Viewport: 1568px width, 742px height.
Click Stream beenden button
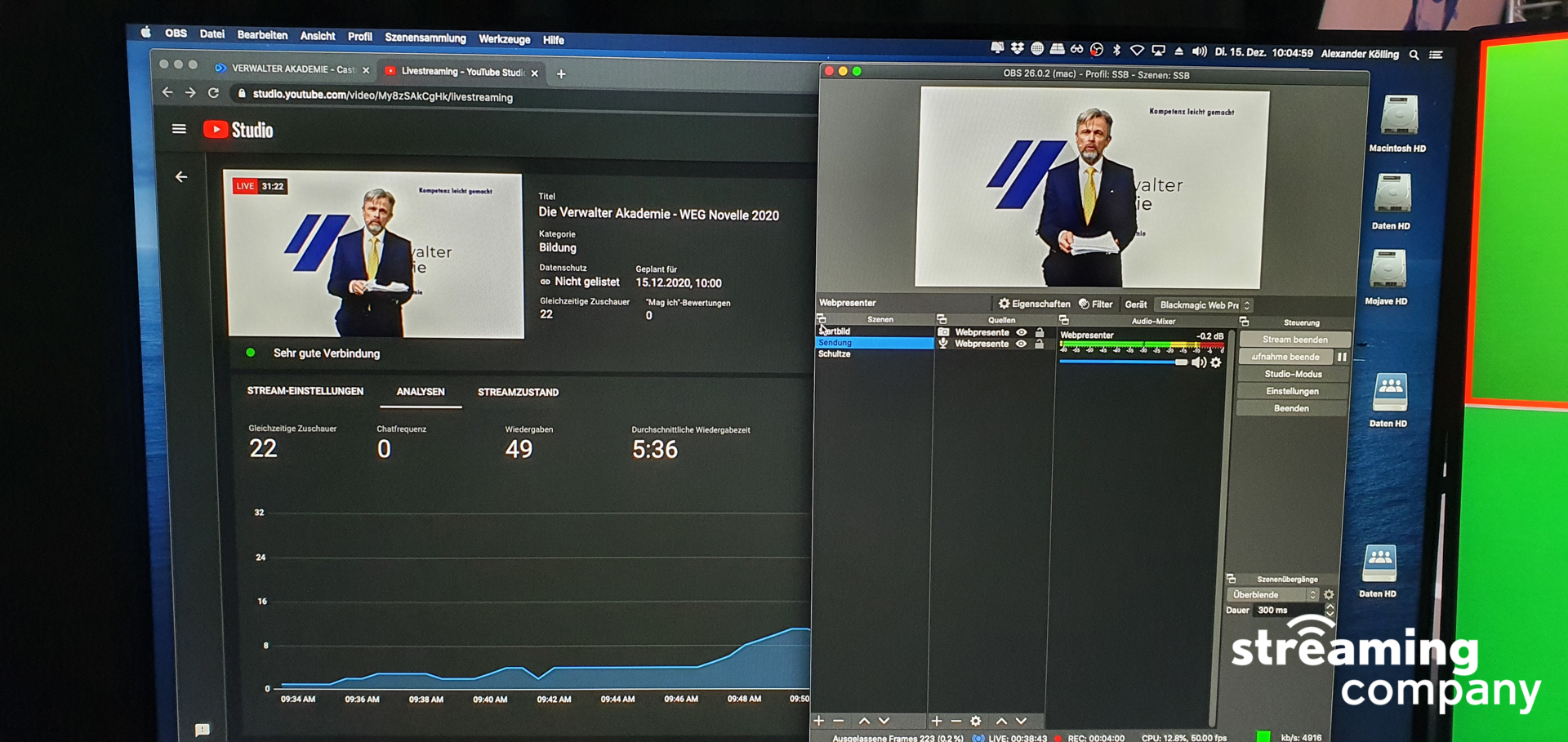point(1294,340)
